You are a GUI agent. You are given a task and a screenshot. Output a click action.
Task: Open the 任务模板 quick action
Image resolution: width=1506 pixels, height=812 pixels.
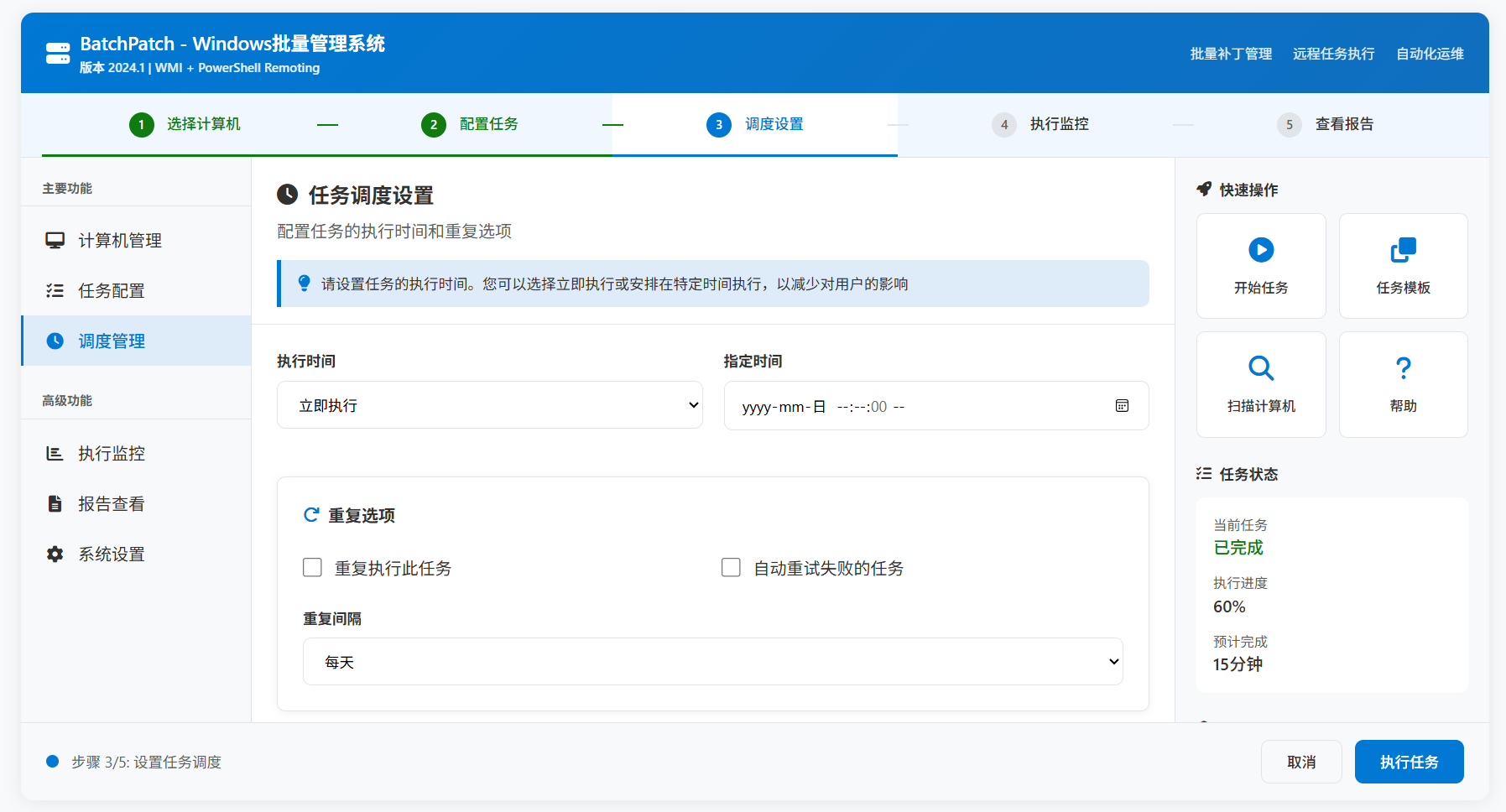click(1404, 266)
